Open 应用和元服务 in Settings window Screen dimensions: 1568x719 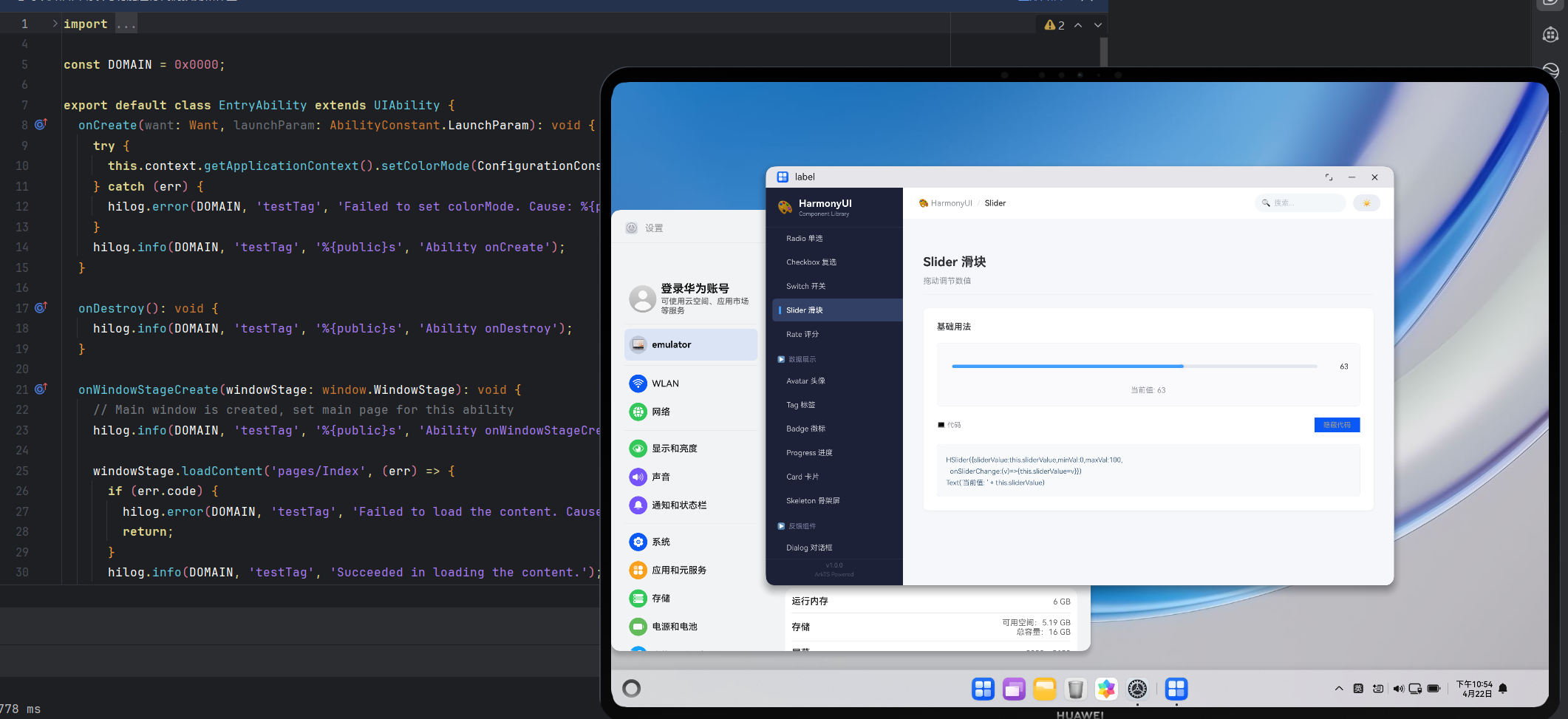(x=691, y=570)
